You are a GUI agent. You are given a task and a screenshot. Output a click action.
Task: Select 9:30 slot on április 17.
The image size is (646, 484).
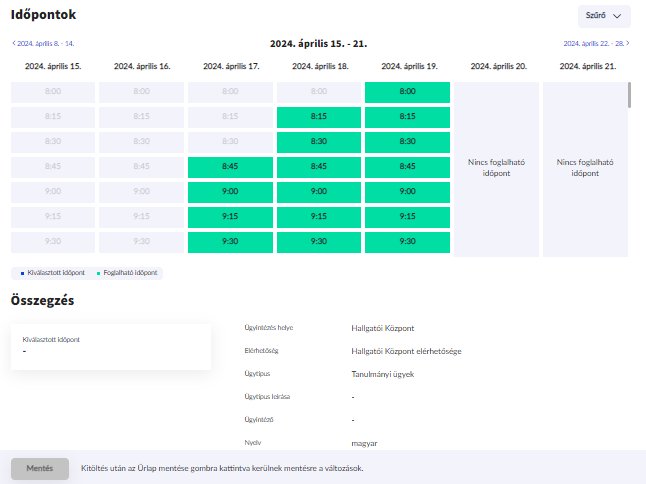coord(230,242)
